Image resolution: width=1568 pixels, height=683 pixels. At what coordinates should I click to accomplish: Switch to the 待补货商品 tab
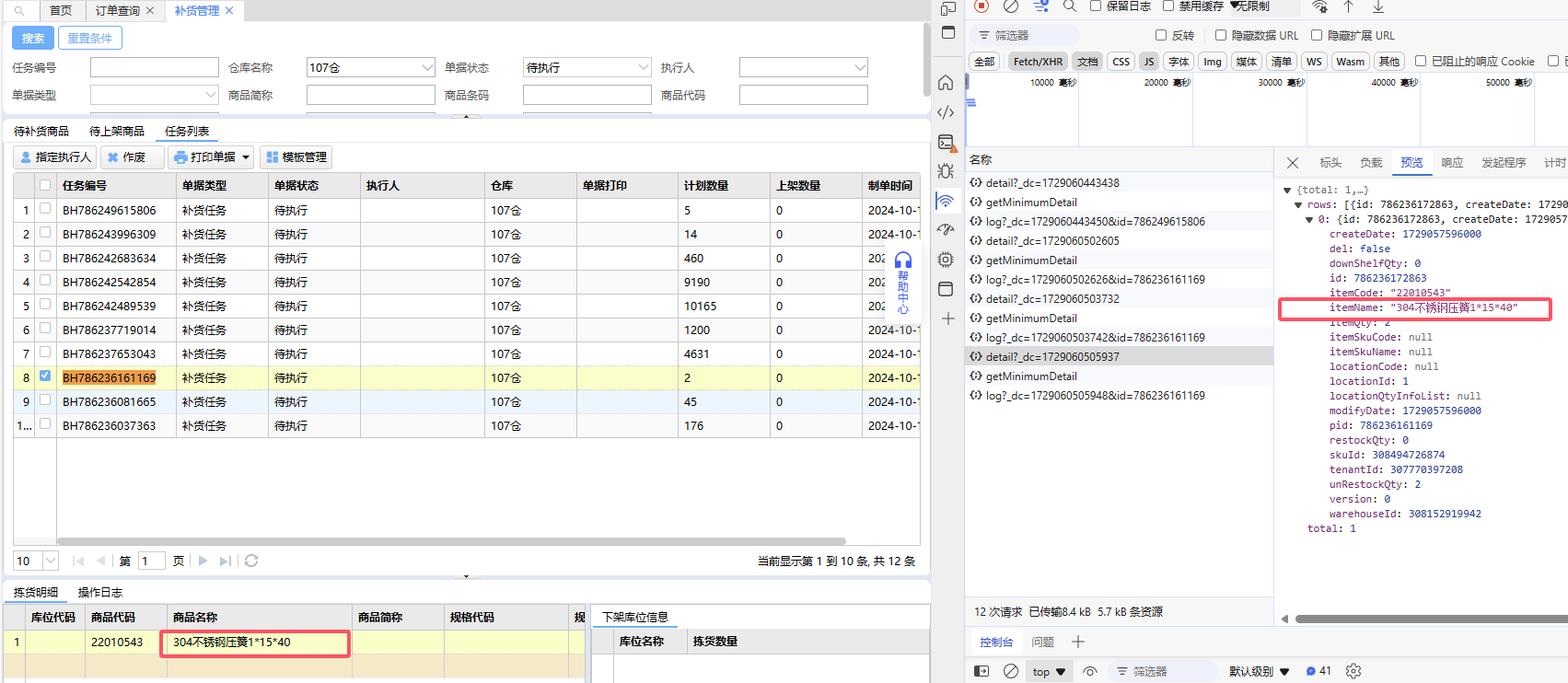pos(41,132)
